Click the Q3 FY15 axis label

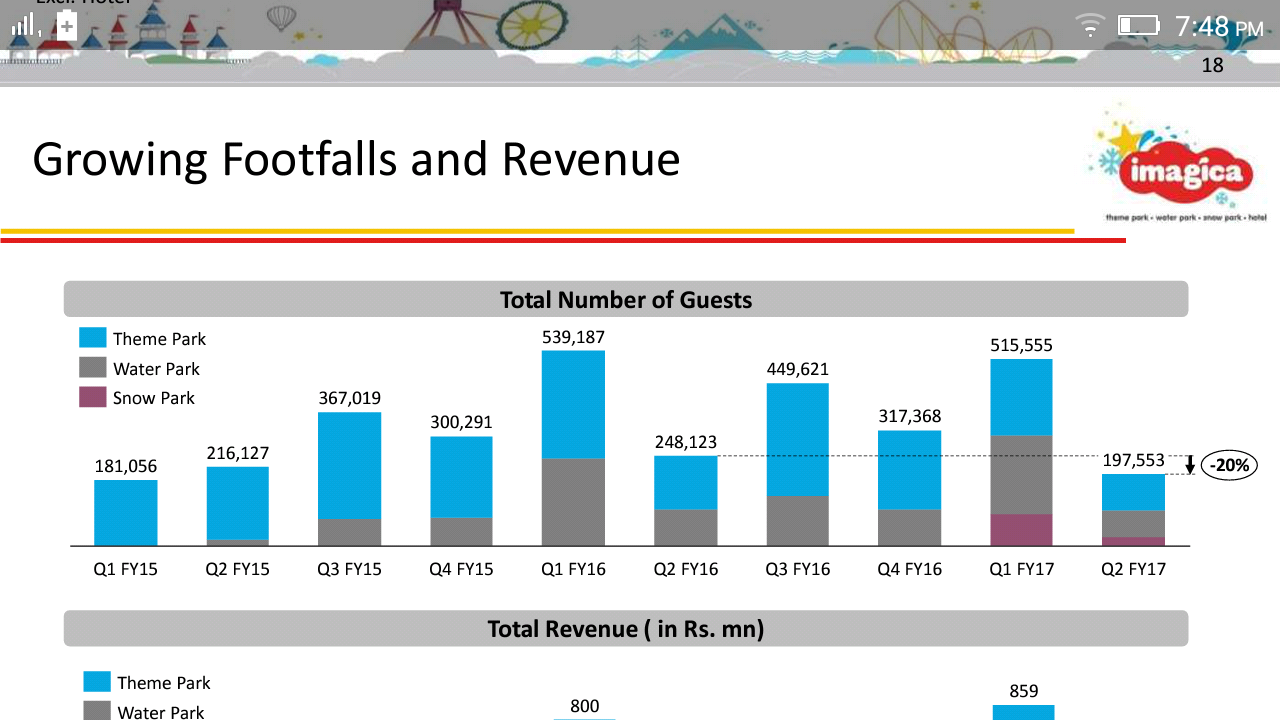(x=350, y=569)
